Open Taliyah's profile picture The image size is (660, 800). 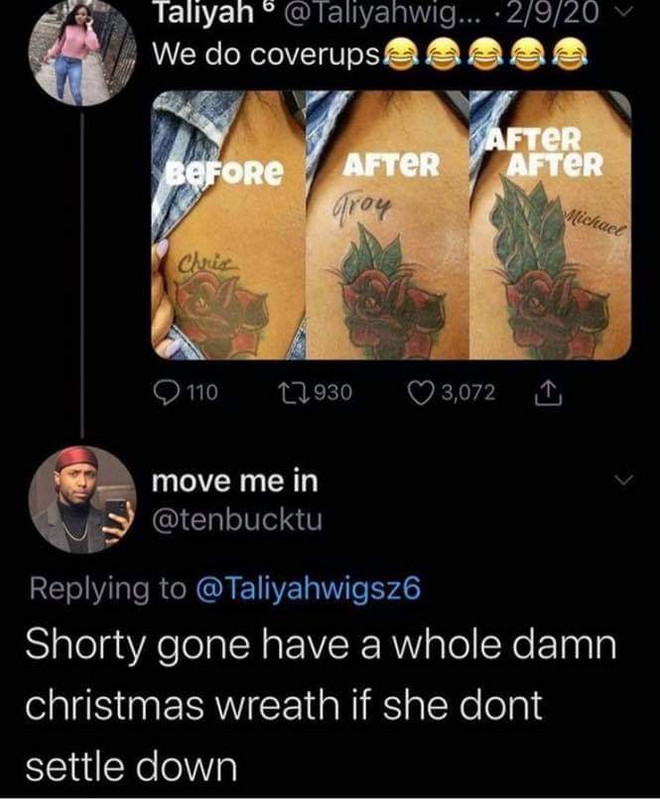click(x=83, y=53)
